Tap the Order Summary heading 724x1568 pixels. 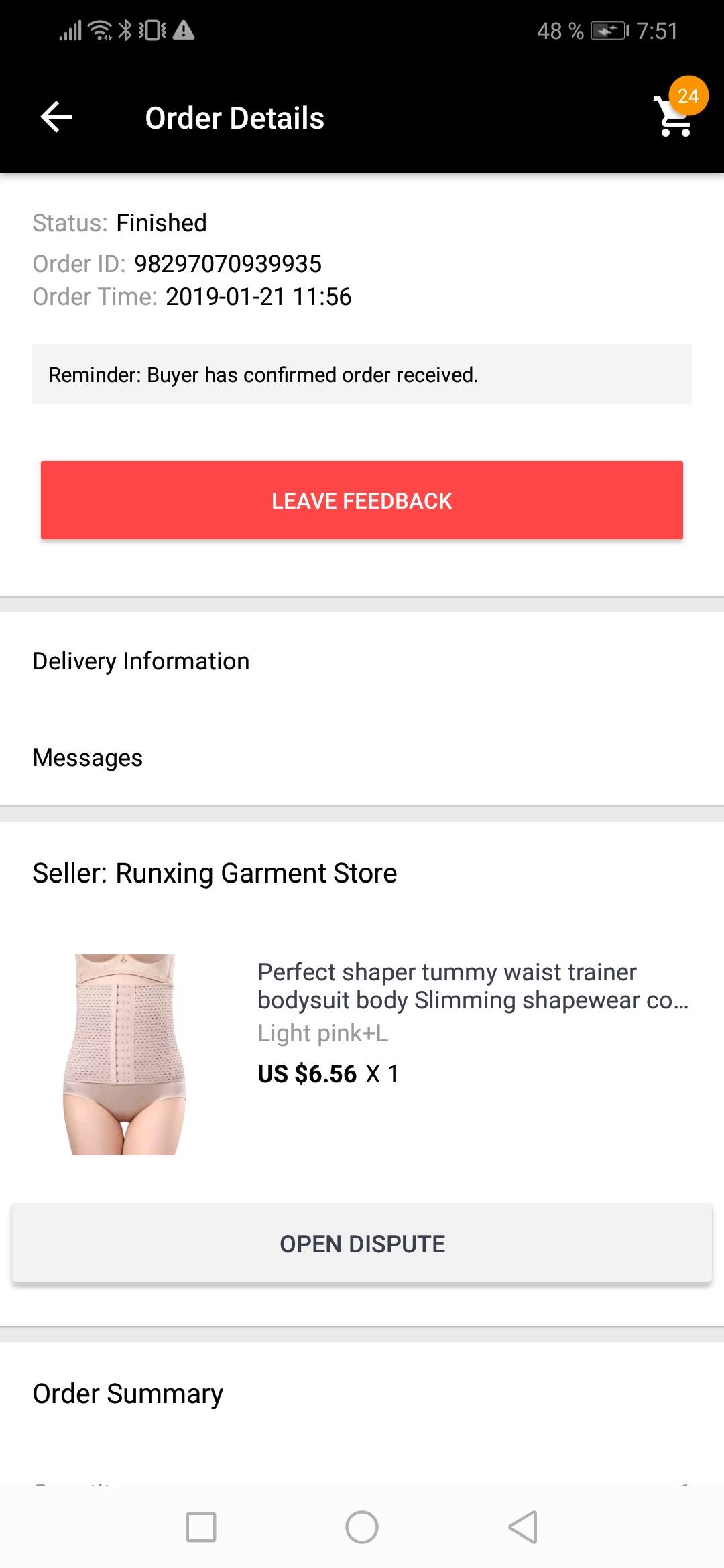127,1394
